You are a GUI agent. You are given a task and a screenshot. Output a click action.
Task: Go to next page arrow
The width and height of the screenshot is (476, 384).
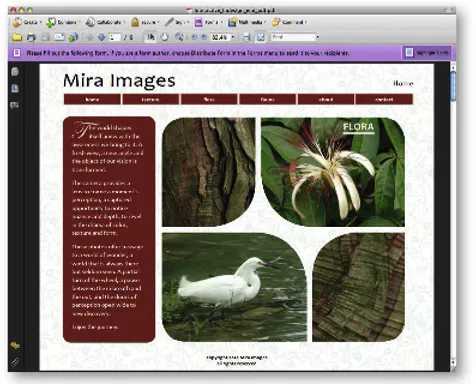(x=102, y=37)
